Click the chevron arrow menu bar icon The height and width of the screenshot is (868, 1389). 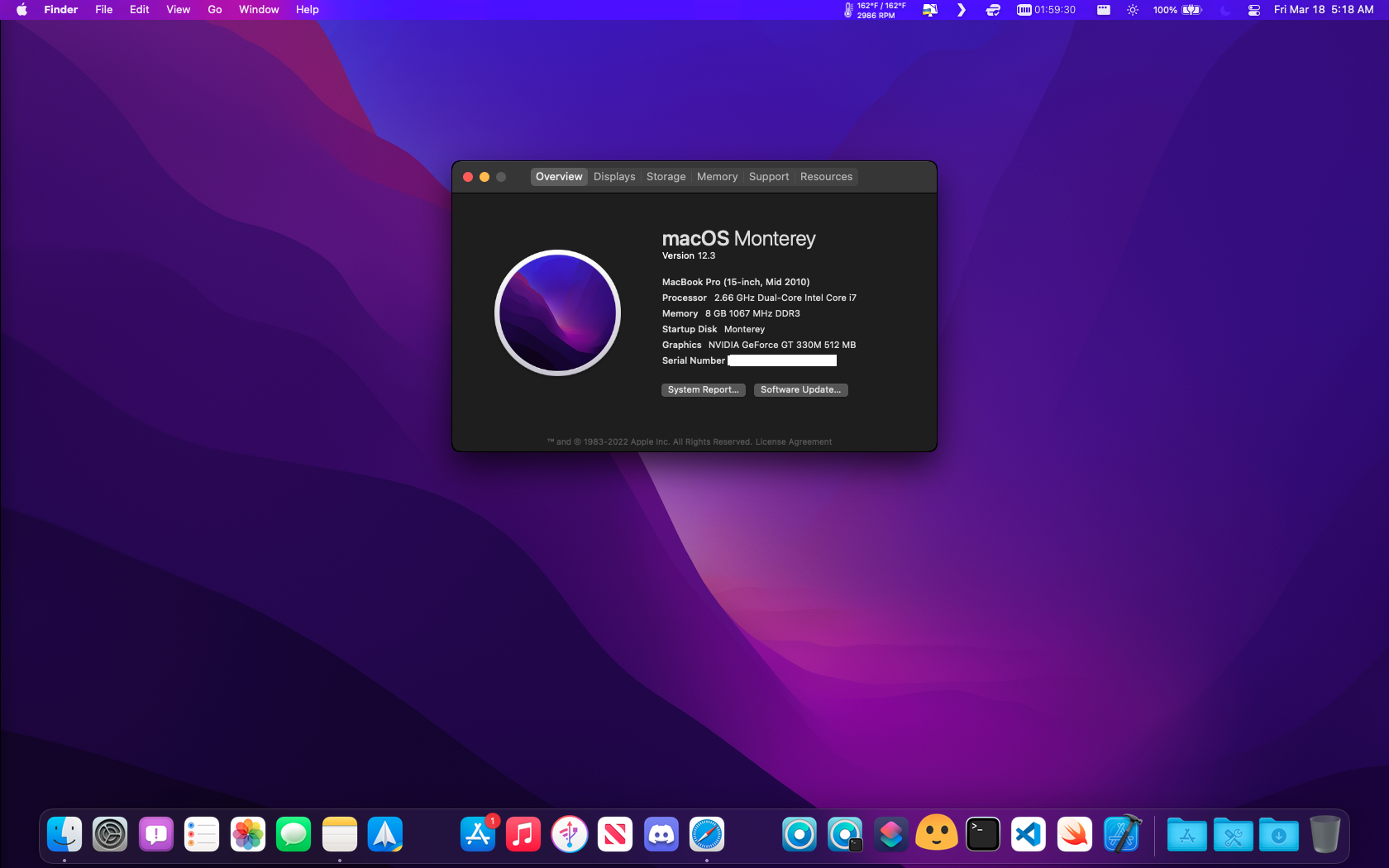962,10
